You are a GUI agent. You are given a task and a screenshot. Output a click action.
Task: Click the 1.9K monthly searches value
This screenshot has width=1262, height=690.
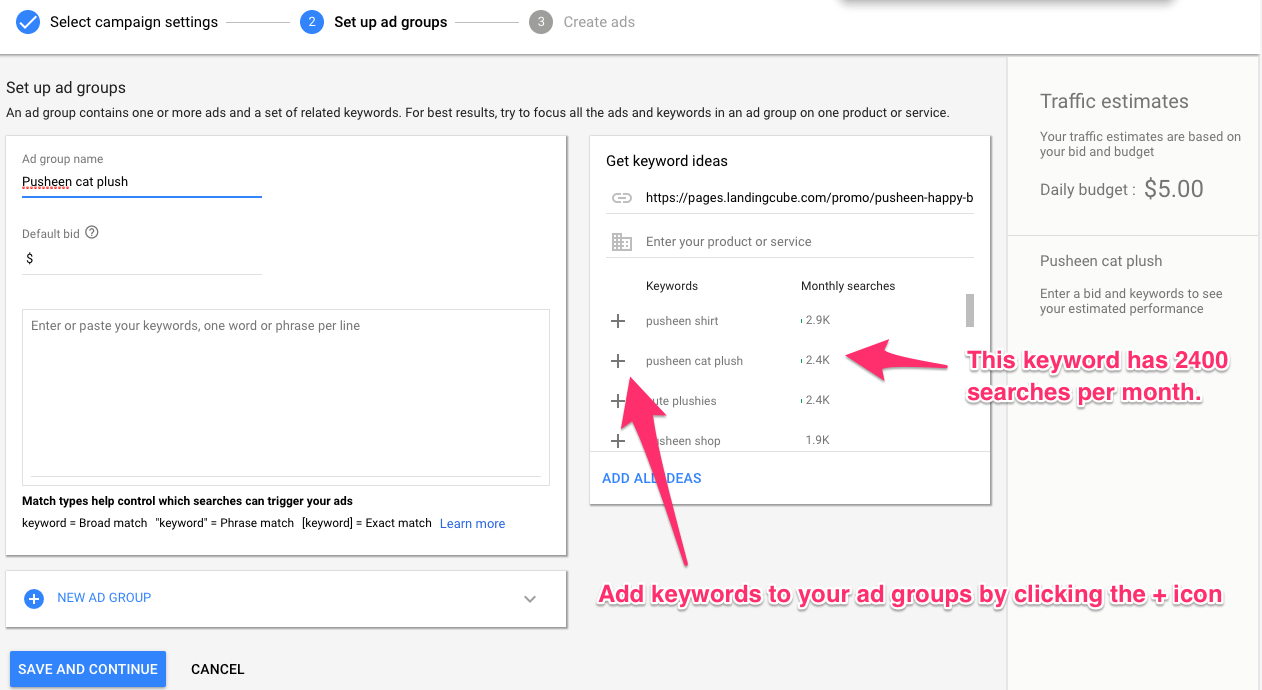point(817,440)
